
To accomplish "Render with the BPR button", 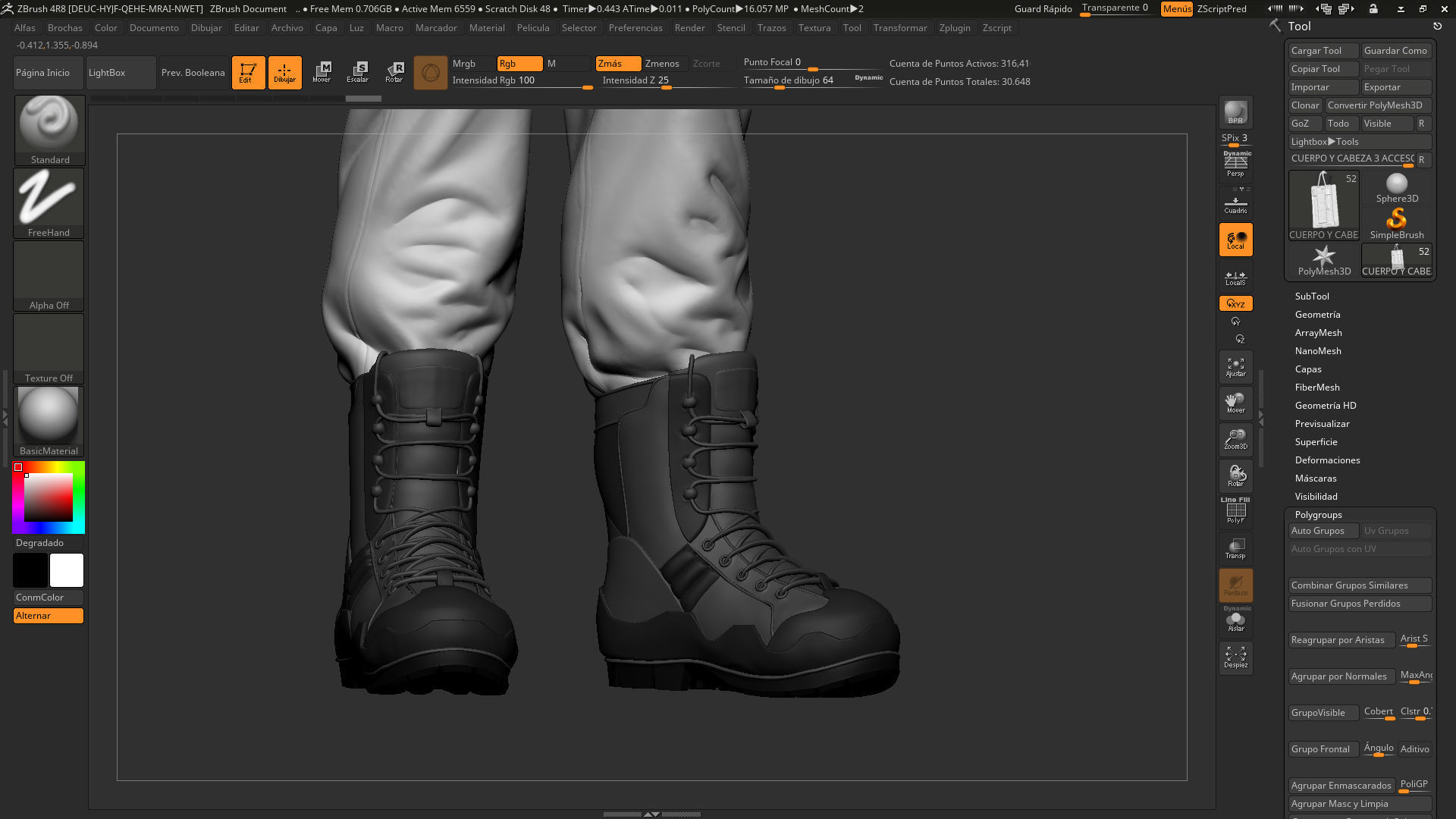I will 1235,112.
